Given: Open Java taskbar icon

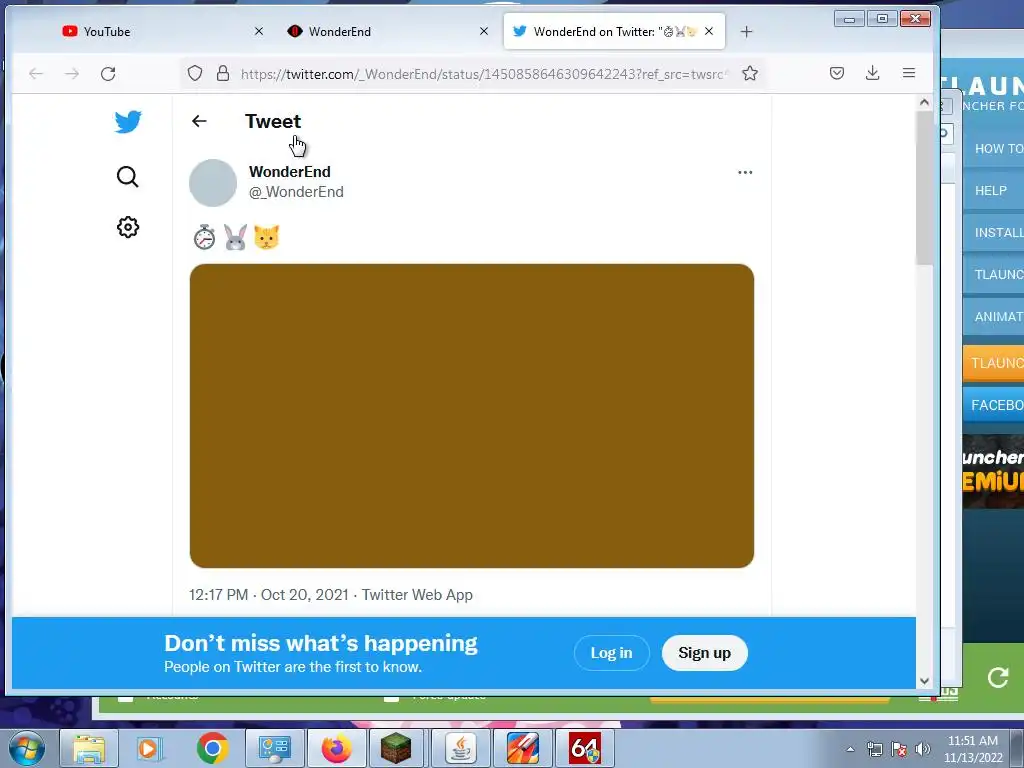Looking at the screenshot, I should click(x=460, y=748).
